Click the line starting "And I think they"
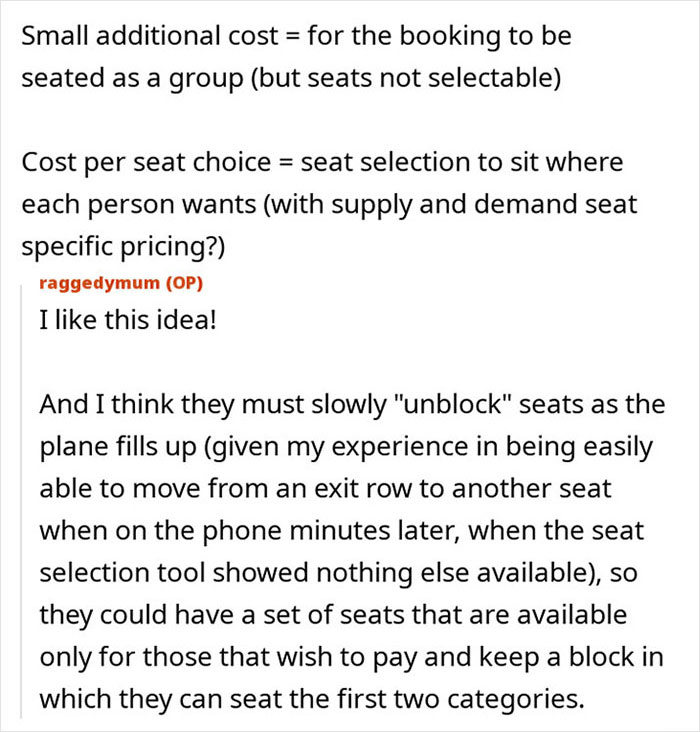The height and width of the screenshot is (732, 700). click(x=352, y=404)
